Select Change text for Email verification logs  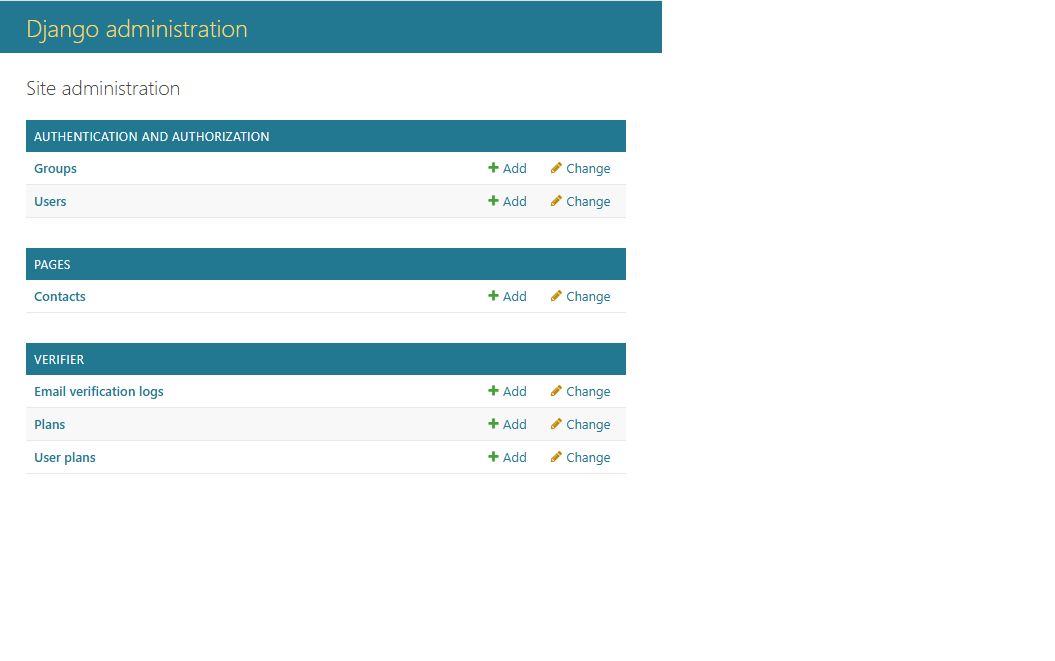[x=588, y=392]
